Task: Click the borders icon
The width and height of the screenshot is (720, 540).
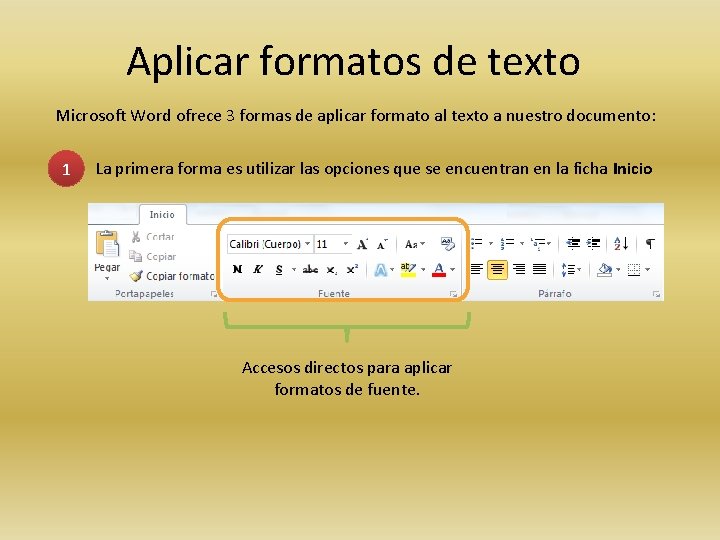Action: (634, 270)
